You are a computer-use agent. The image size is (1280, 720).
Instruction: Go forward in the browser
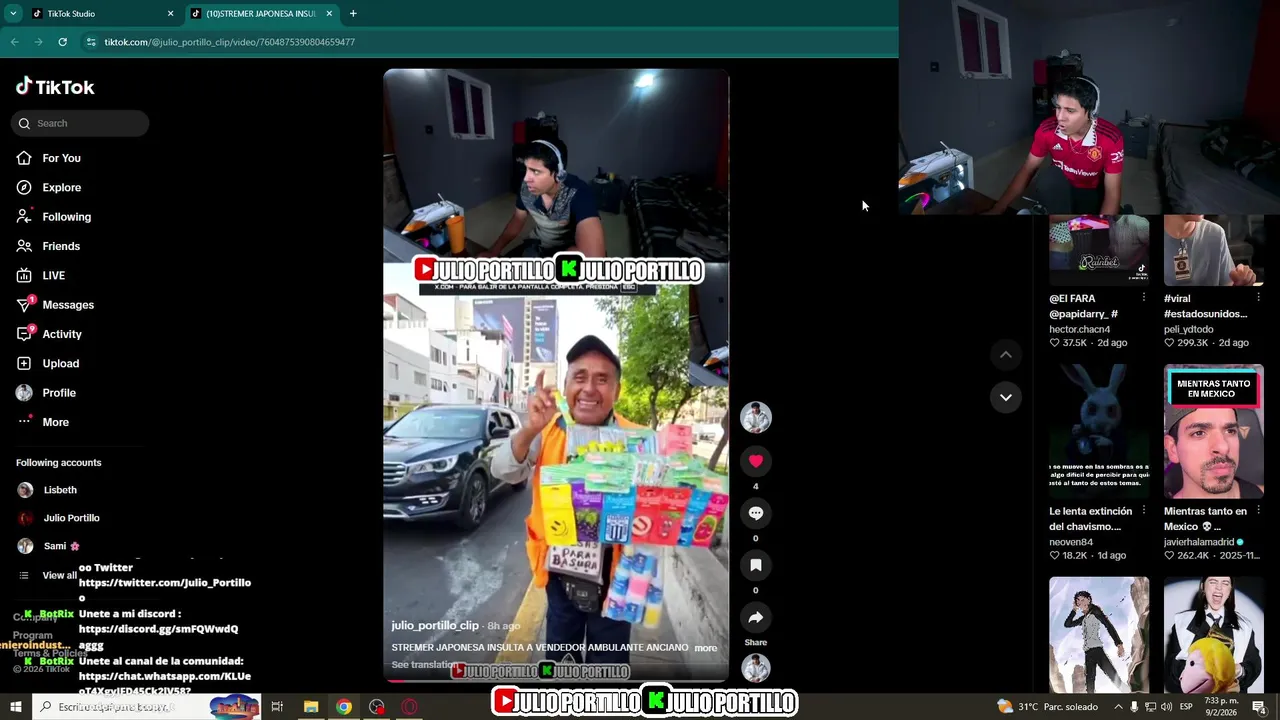pos(38,42)
